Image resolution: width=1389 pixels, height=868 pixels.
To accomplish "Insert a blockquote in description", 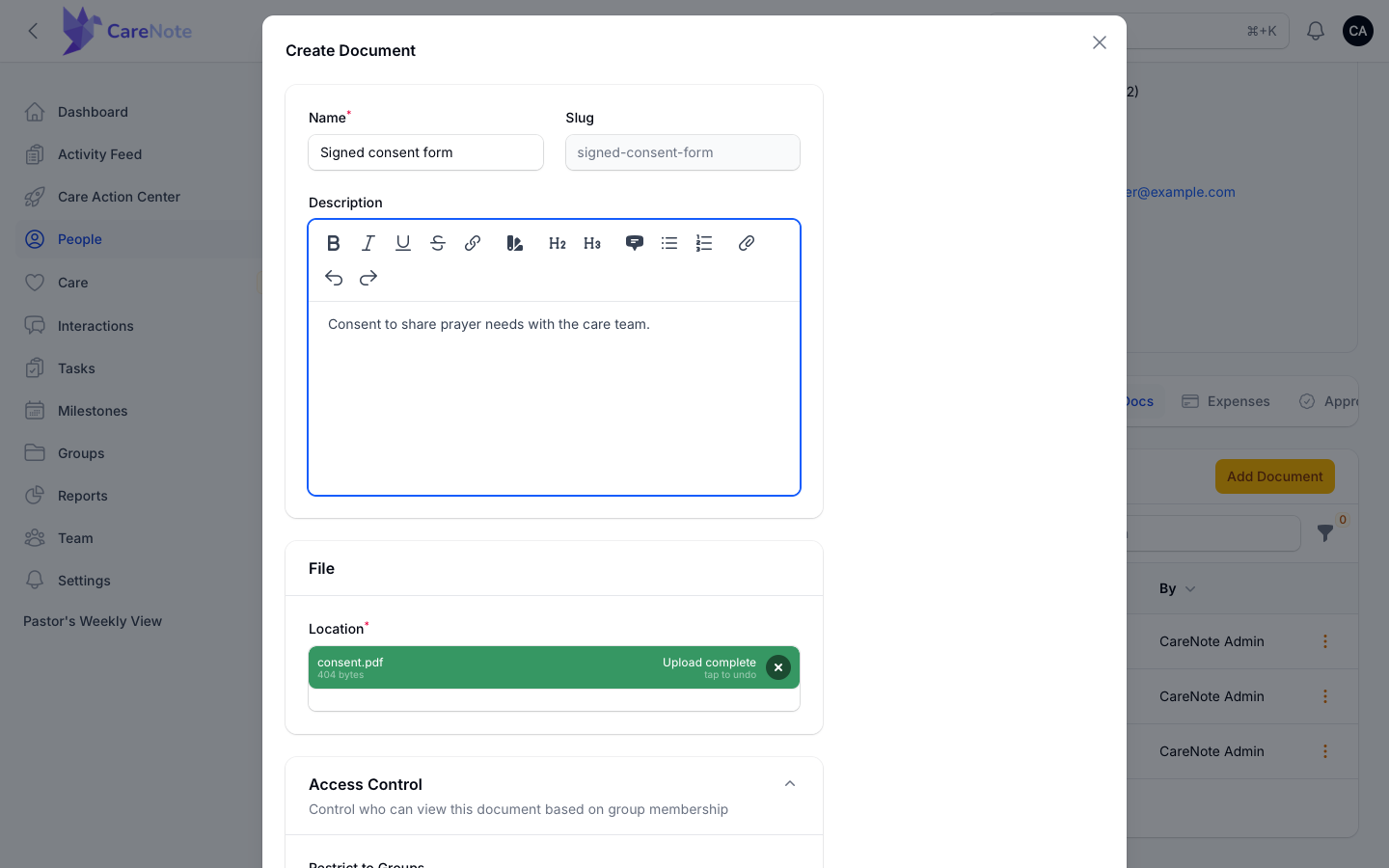I will pos(635,243).
